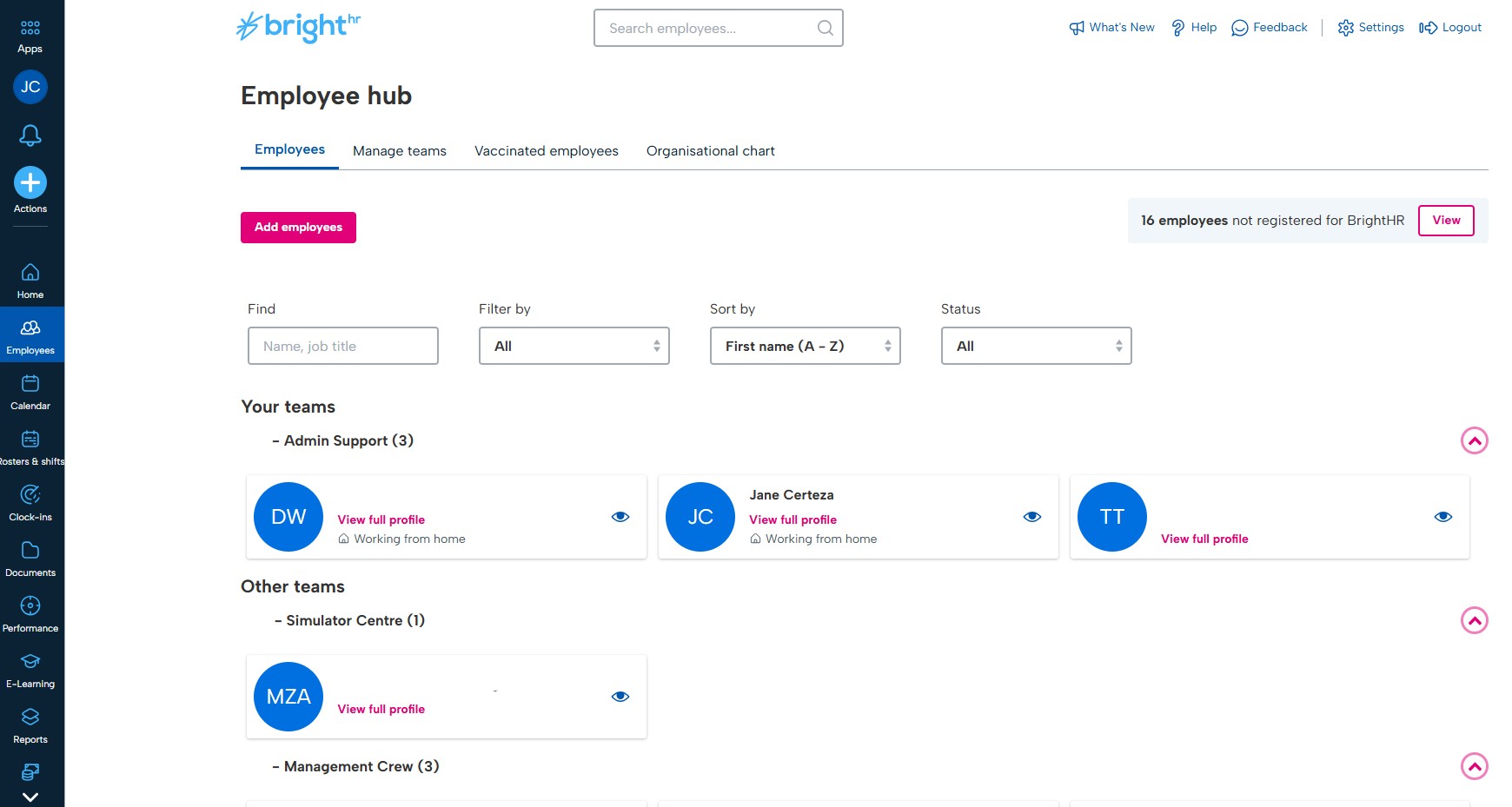Toggle the eye icon on DW card
The width and height of the screenshot is (1512, 807).
[620, 517]
